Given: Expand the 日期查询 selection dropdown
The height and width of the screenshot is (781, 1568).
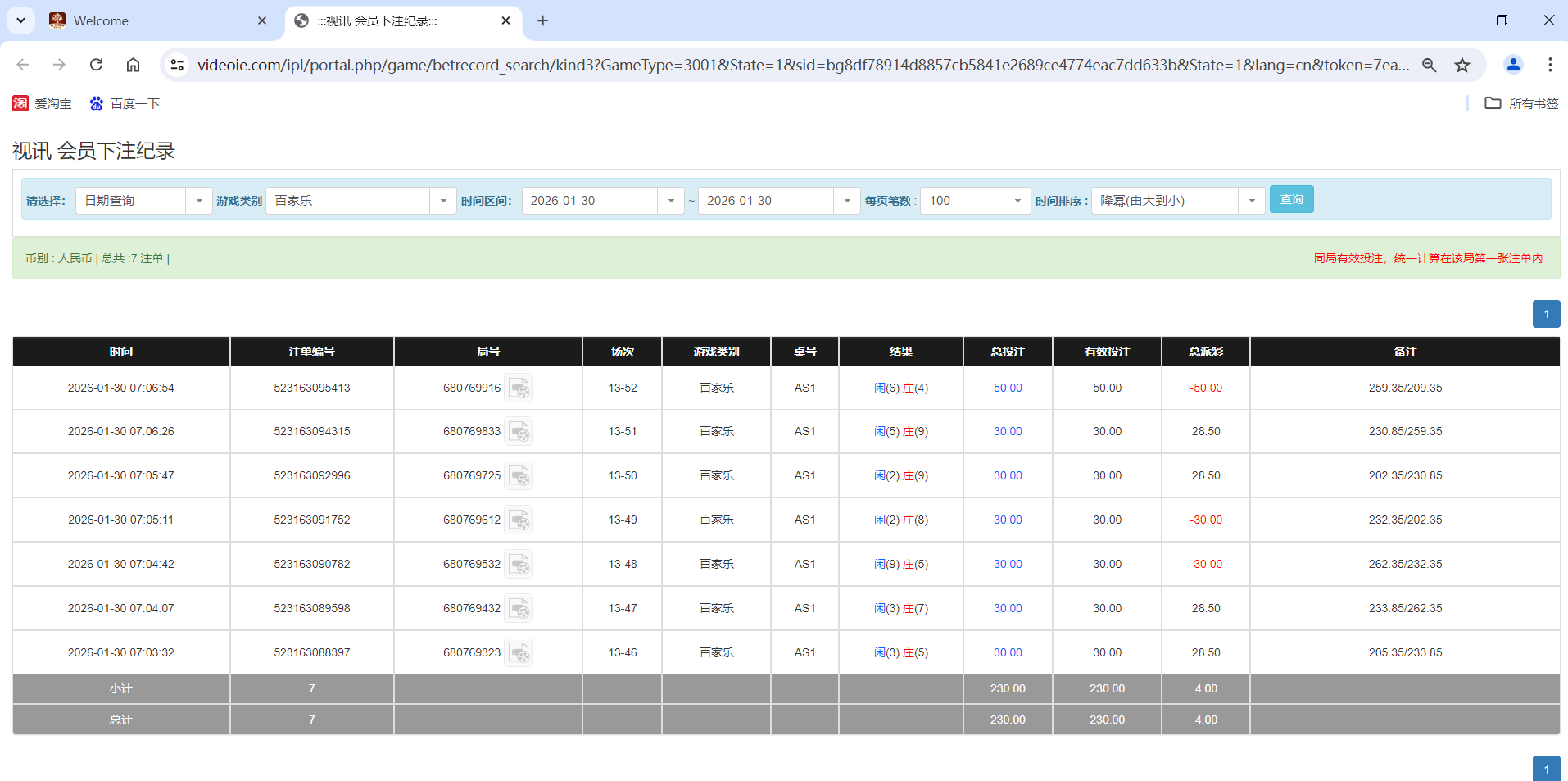Looking at the screenshot, I should pos(198,200).
